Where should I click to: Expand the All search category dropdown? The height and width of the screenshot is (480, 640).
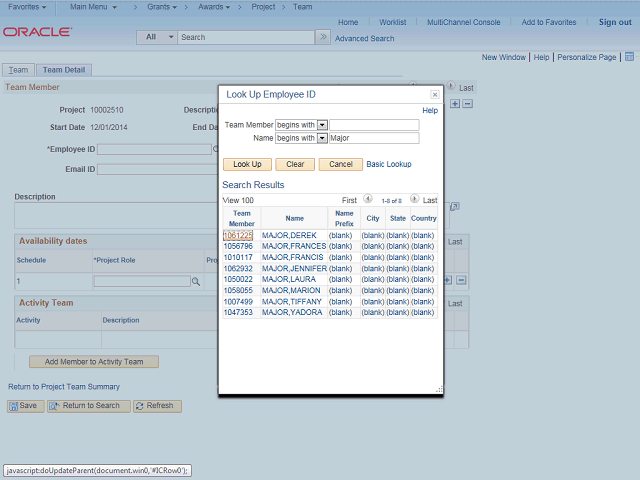tap(170, 37)
